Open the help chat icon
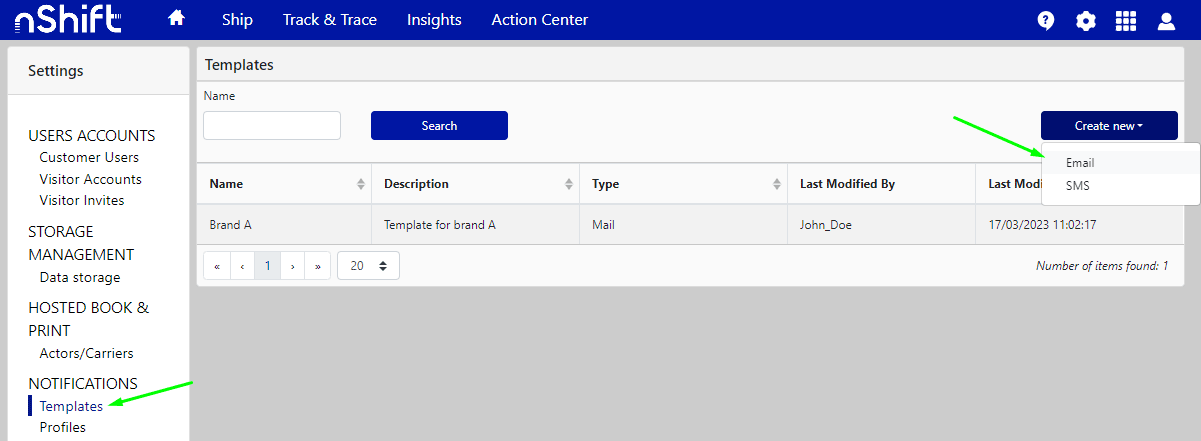 tap(1046, 21)
